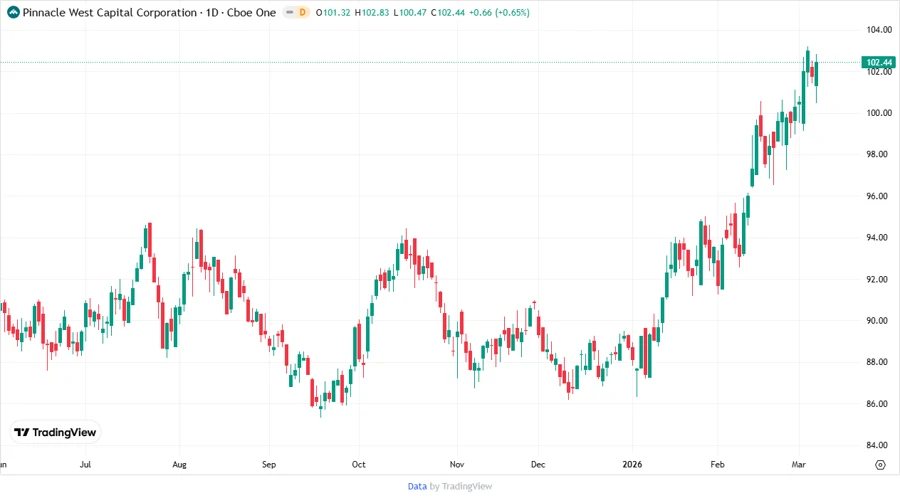Image resolution: width=900 pixels, height=498 pixels.
Task: Click the 'by TradingView' attribution text
Action: click(x=461, y=486)
